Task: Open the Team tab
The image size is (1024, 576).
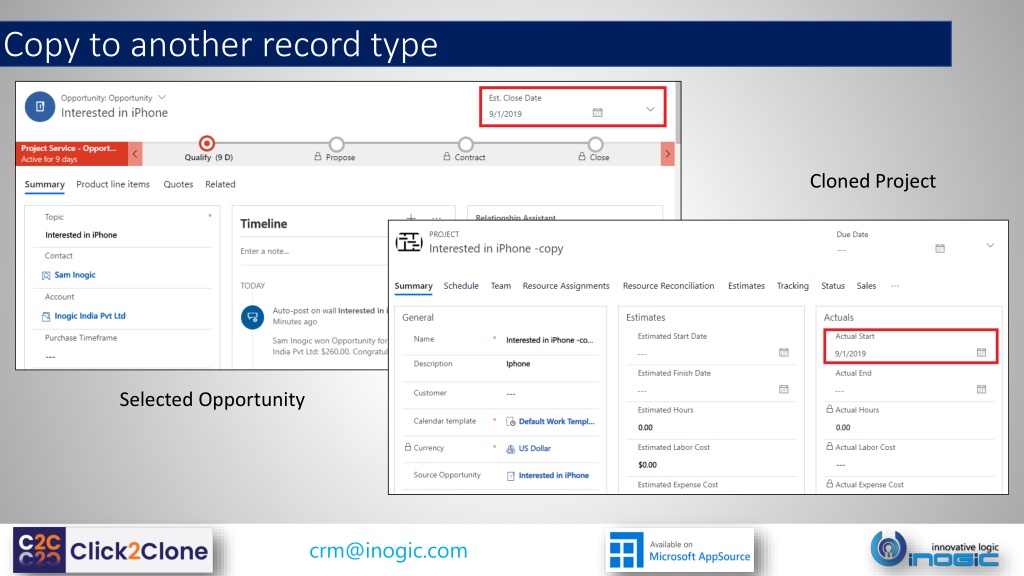Action: [501, 286]
